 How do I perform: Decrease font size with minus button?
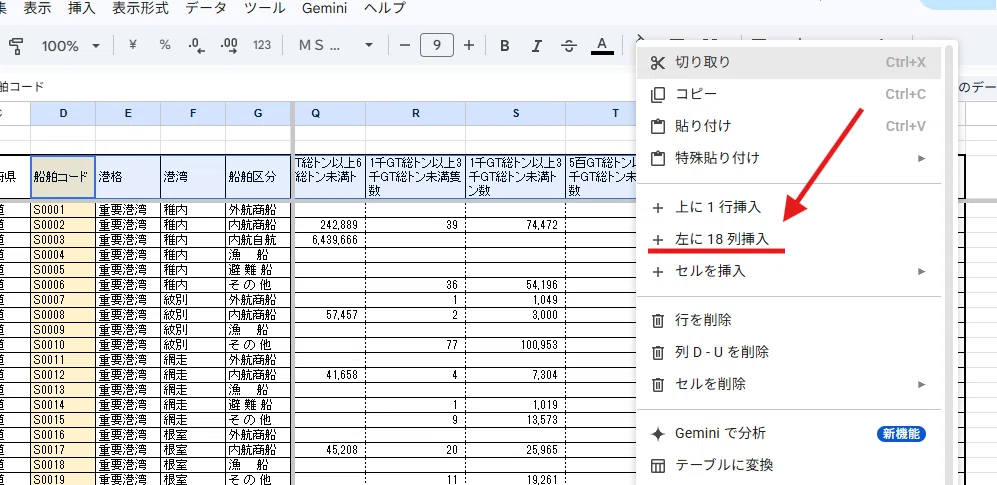point(405,45)
